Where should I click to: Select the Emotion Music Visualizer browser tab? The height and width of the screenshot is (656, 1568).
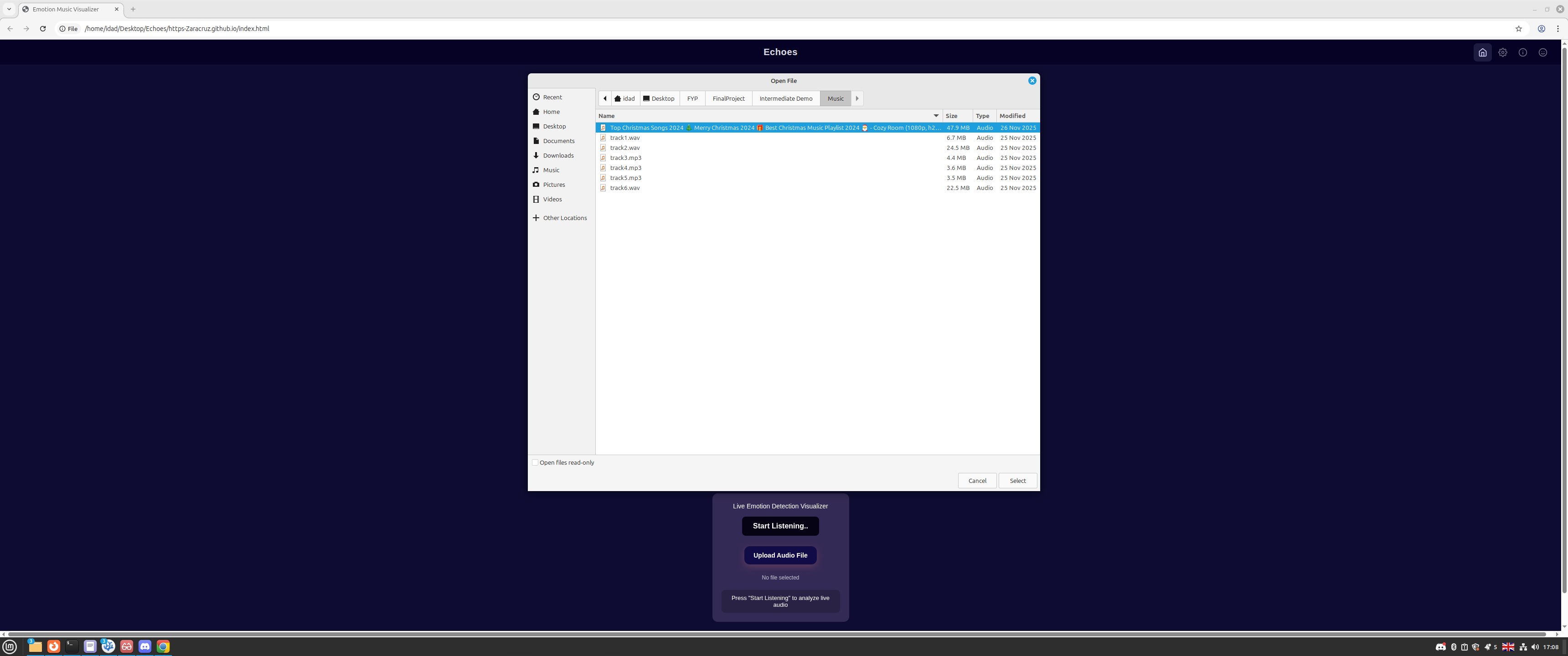click(x=65, y=9)
